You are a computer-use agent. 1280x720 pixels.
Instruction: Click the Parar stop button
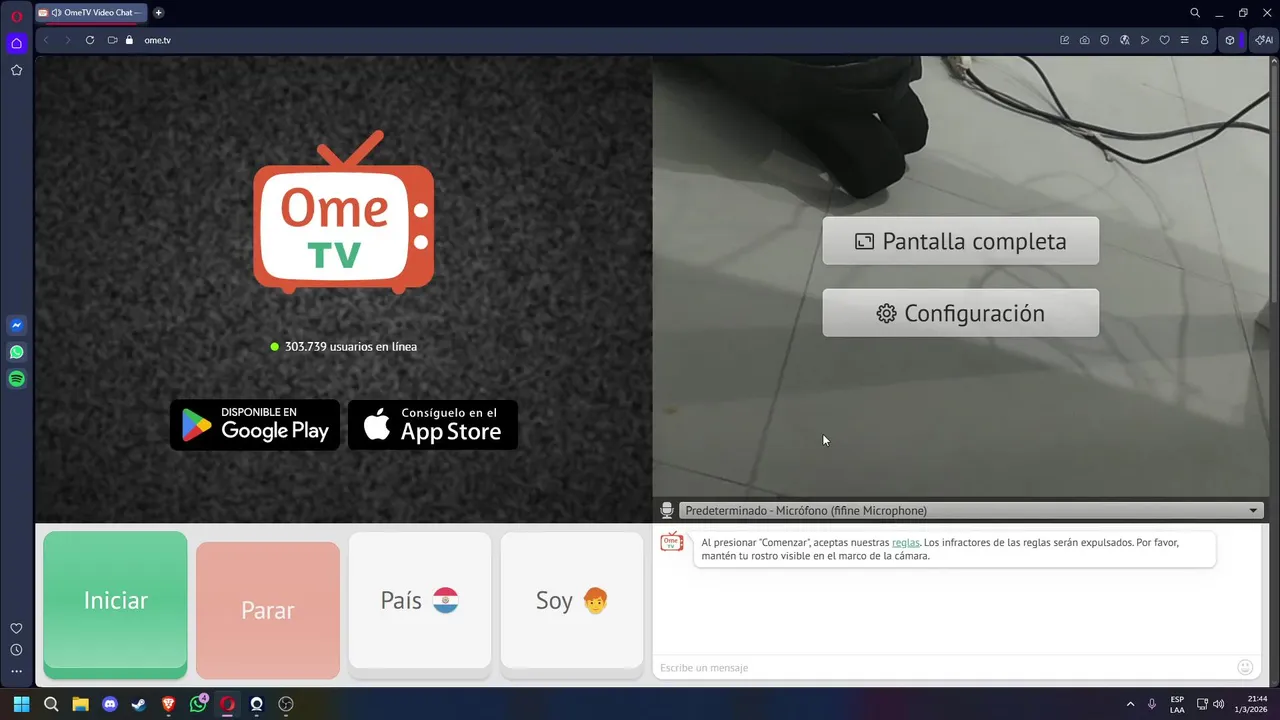click(x=268, y=610)
